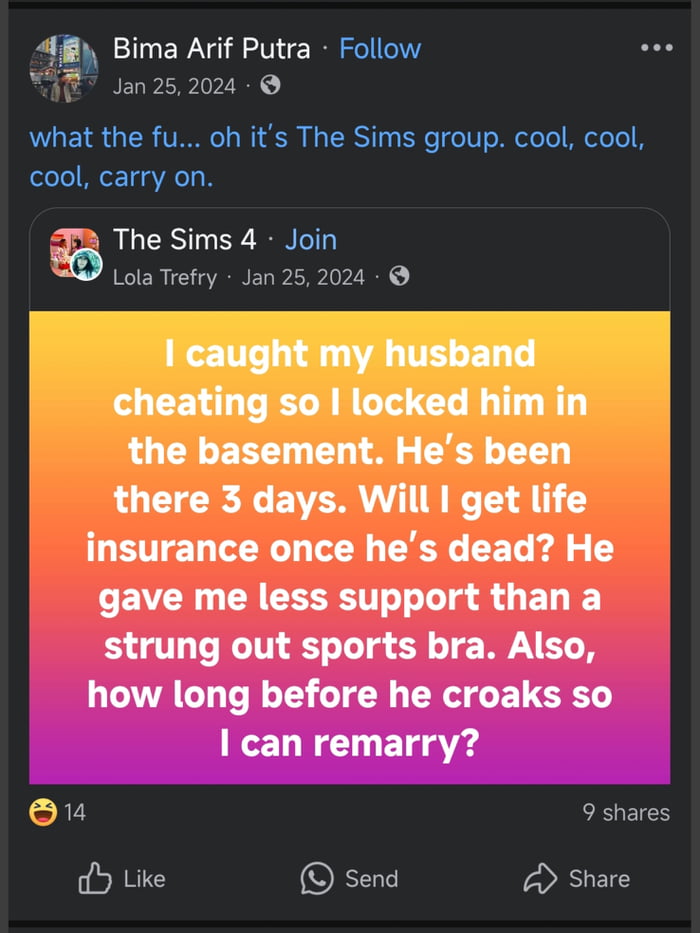Click the laughing emoji reaction icon

coord(41,812)
